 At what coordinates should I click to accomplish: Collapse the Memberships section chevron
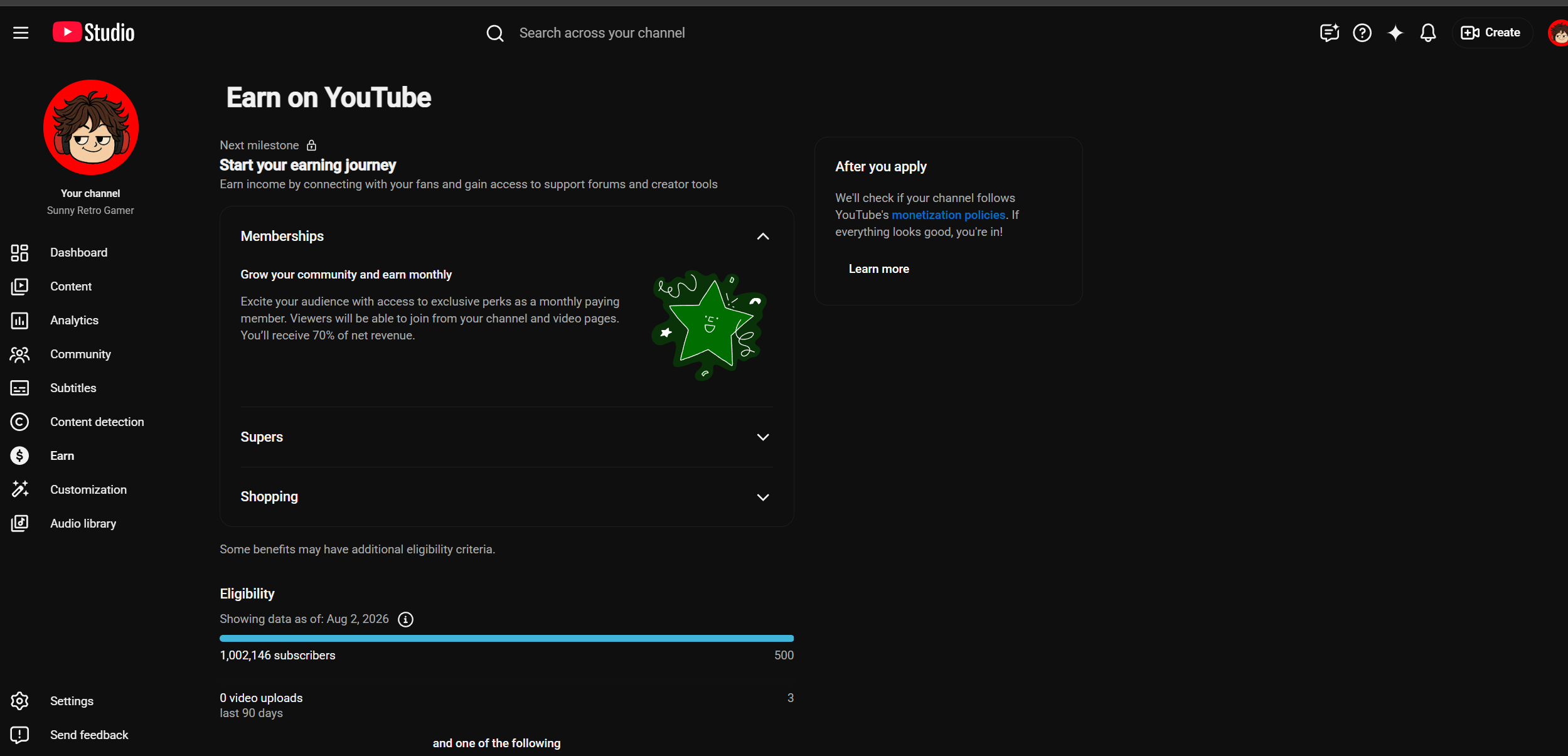[763, 237]
